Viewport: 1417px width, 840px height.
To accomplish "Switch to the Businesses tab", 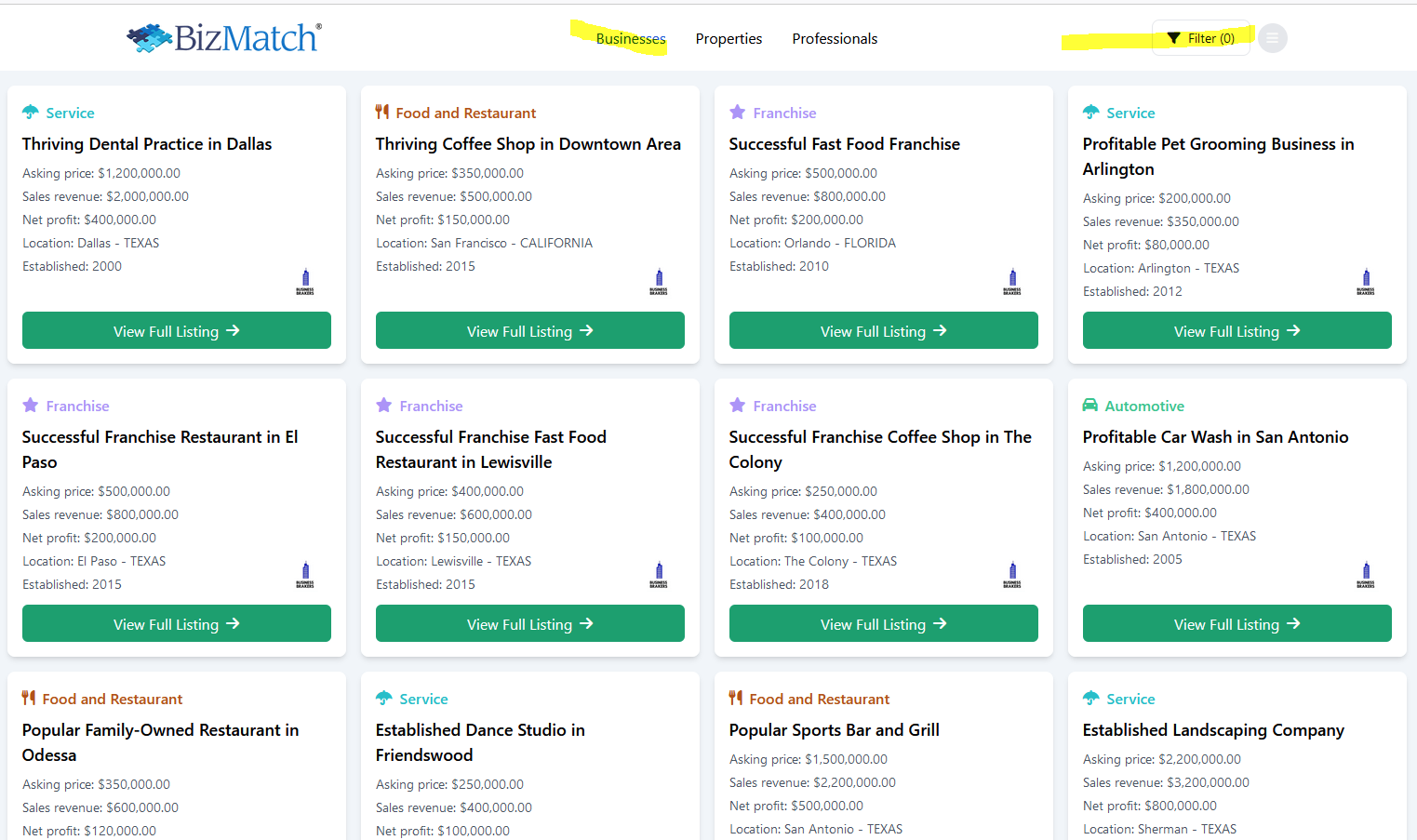I will (x=631, y=39).
